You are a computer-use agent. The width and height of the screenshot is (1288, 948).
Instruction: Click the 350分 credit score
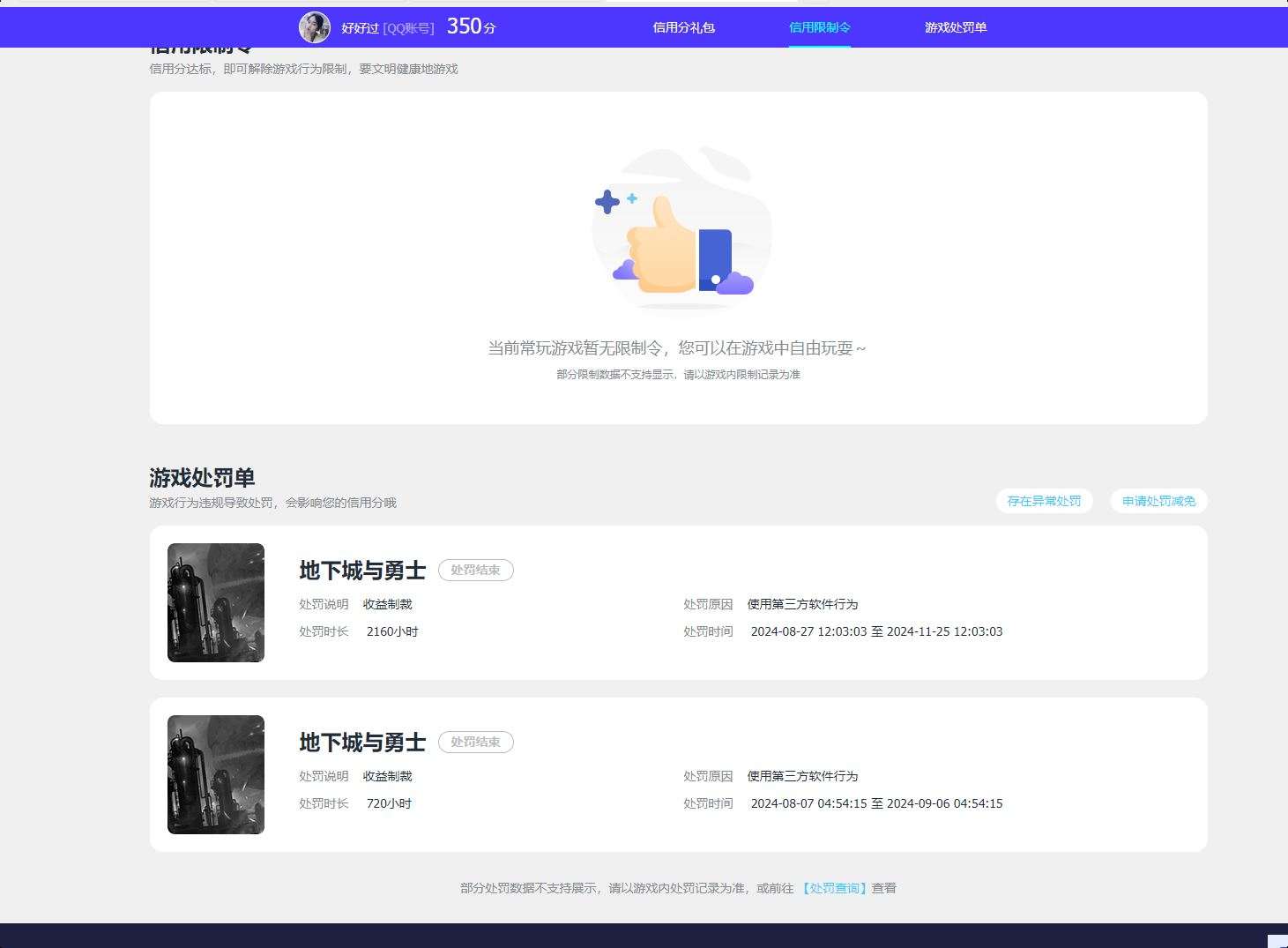click(x=472, y=26)
